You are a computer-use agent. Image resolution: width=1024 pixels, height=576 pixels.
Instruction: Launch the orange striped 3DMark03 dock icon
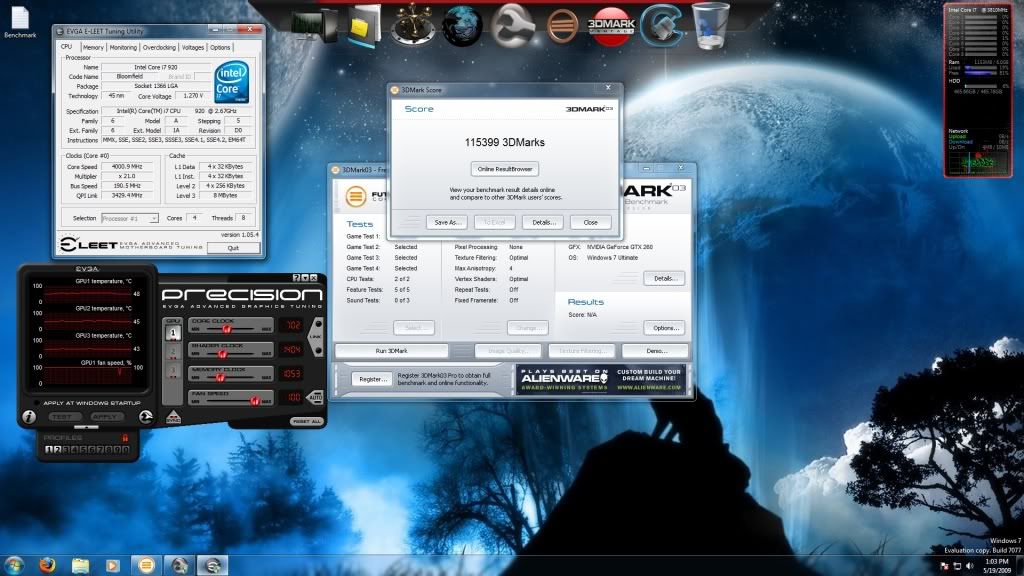[562, 26]
